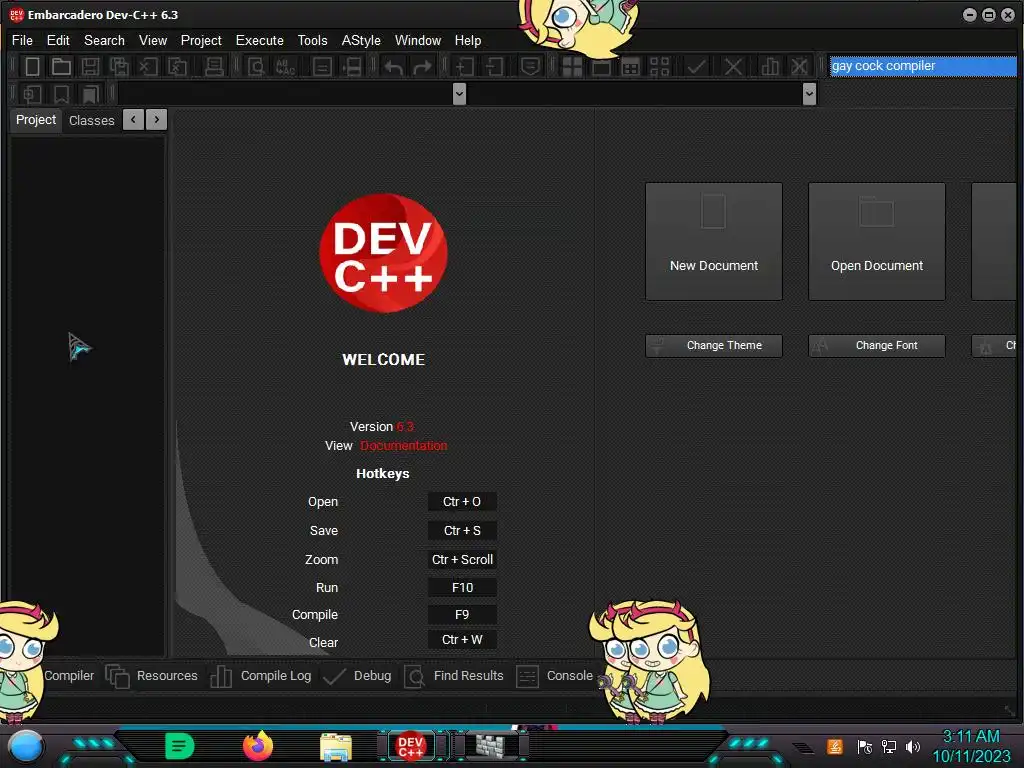Click the Close file toolbar icon

148,67
